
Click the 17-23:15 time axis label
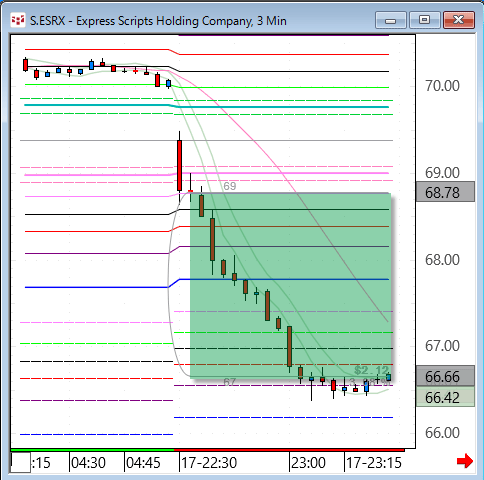[374, 463]
